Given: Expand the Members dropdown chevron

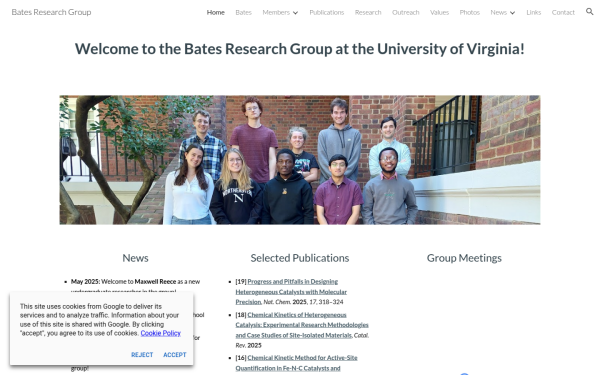Looking at the screenshot, I should coord(295,13).
